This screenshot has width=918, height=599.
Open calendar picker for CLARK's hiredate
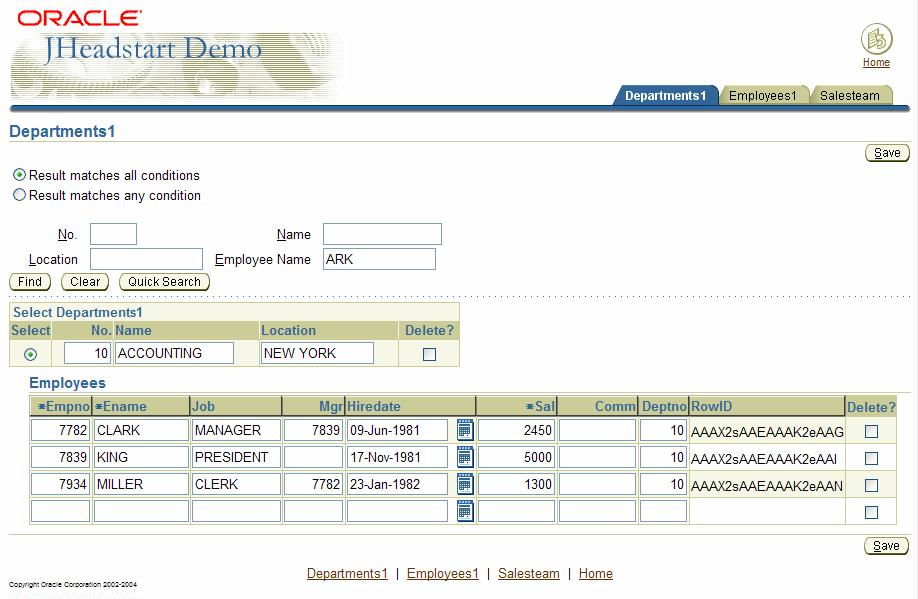[x=465, y=430]
